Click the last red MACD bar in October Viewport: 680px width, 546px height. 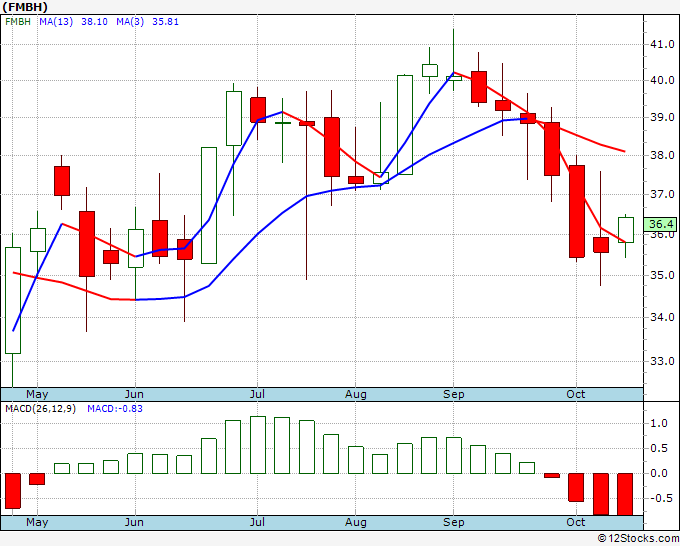tap(625, 494)
